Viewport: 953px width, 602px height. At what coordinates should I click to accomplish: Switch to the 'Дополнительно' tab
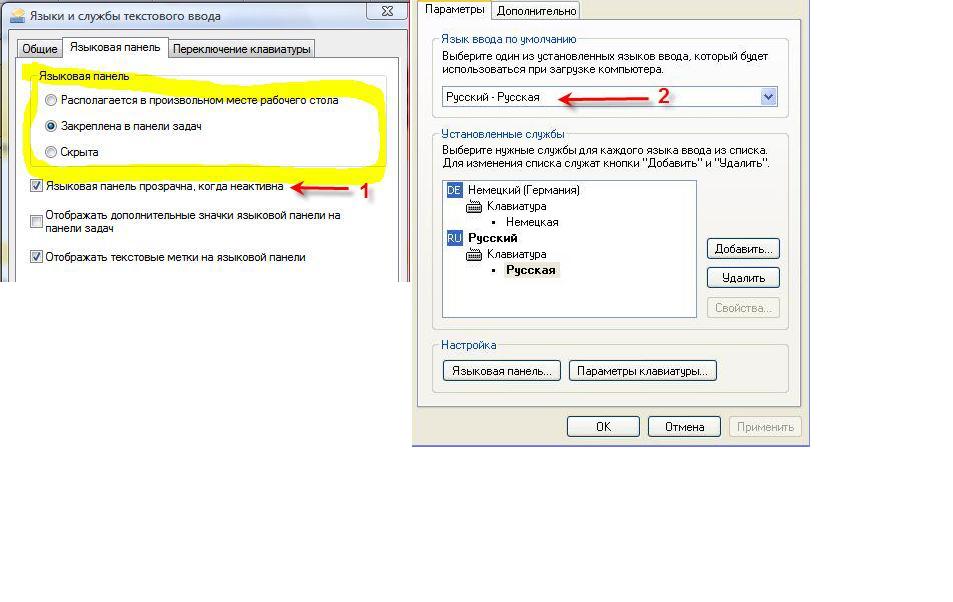point(536,10)
